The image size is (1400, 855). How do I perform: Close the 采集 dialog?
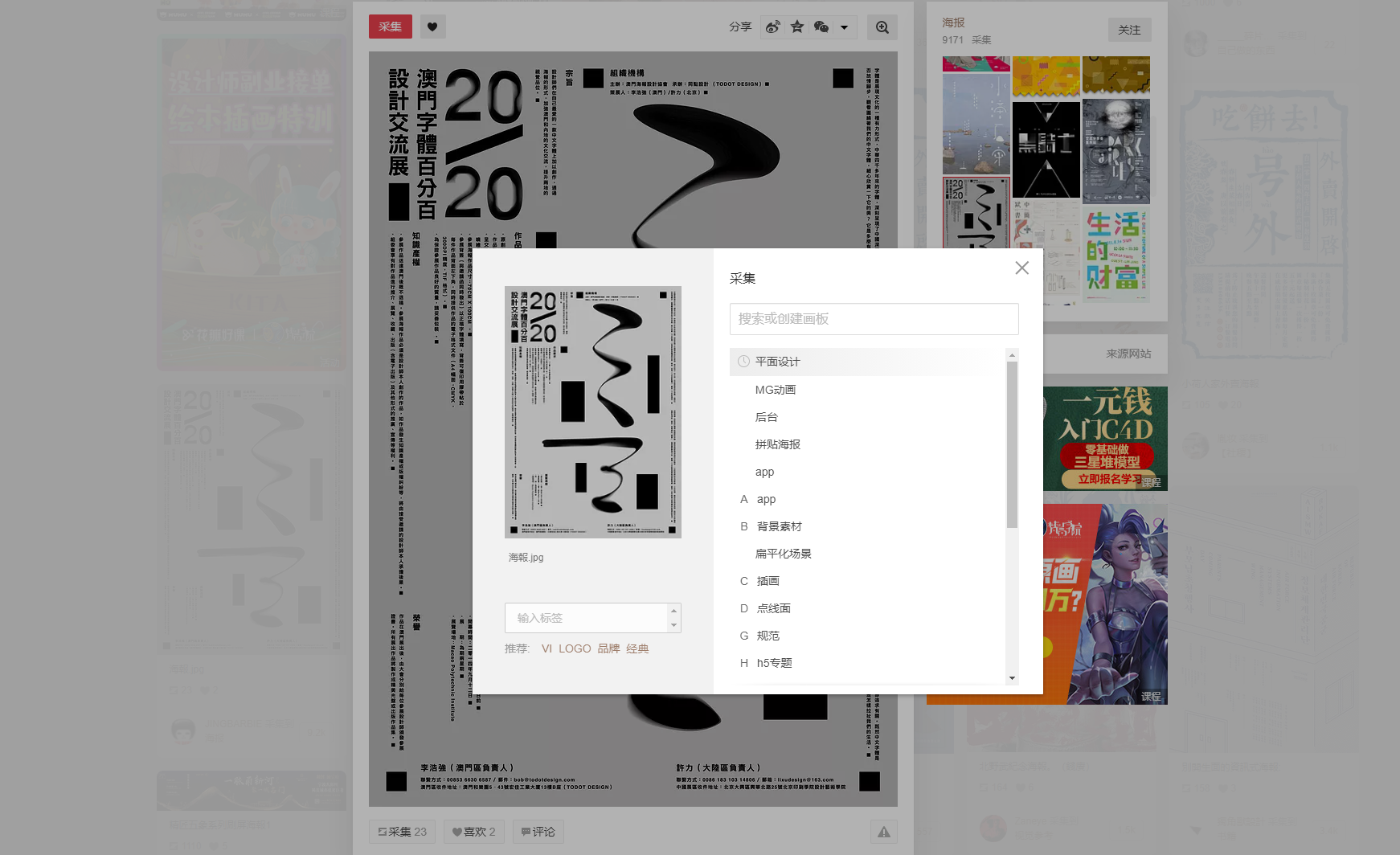point(1021,268)
